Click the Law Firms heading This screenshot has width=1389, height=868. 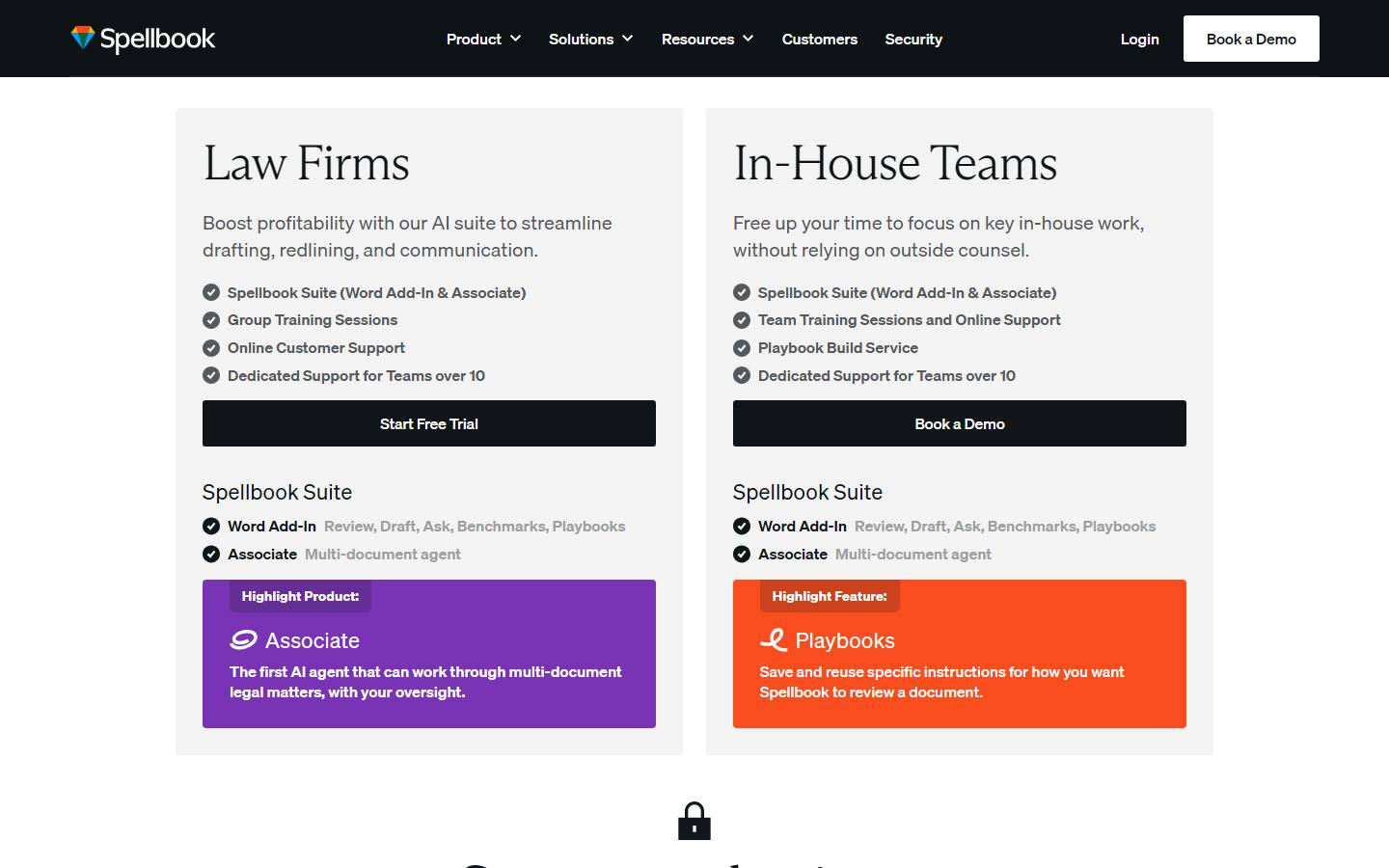306,163
